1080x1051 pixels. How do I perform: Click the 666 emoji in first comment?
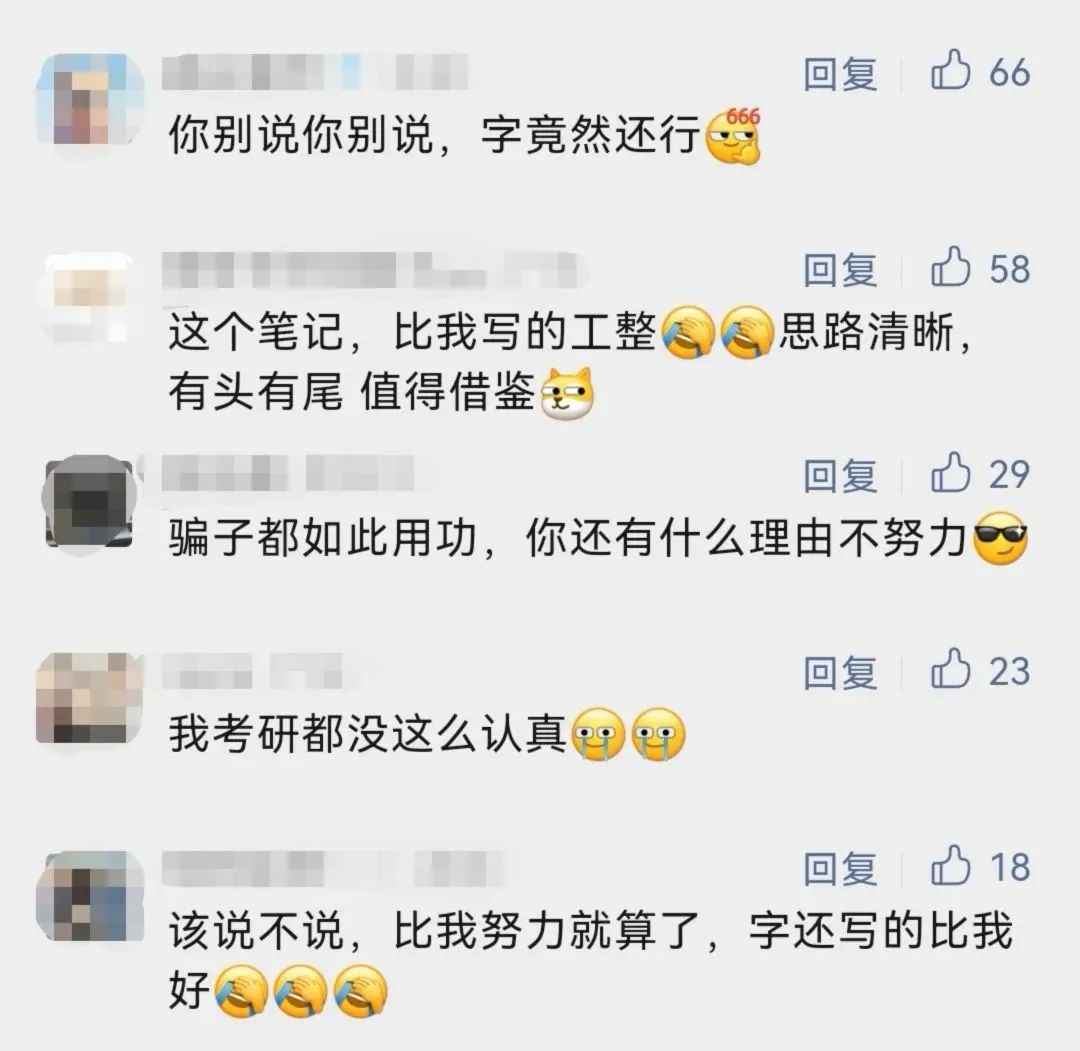tap(734, 136)
